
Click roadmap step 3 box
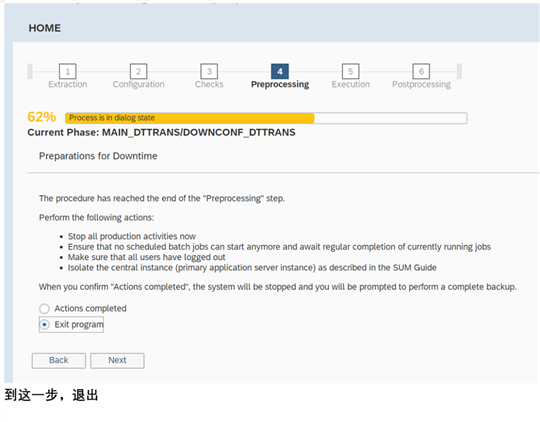209,71
